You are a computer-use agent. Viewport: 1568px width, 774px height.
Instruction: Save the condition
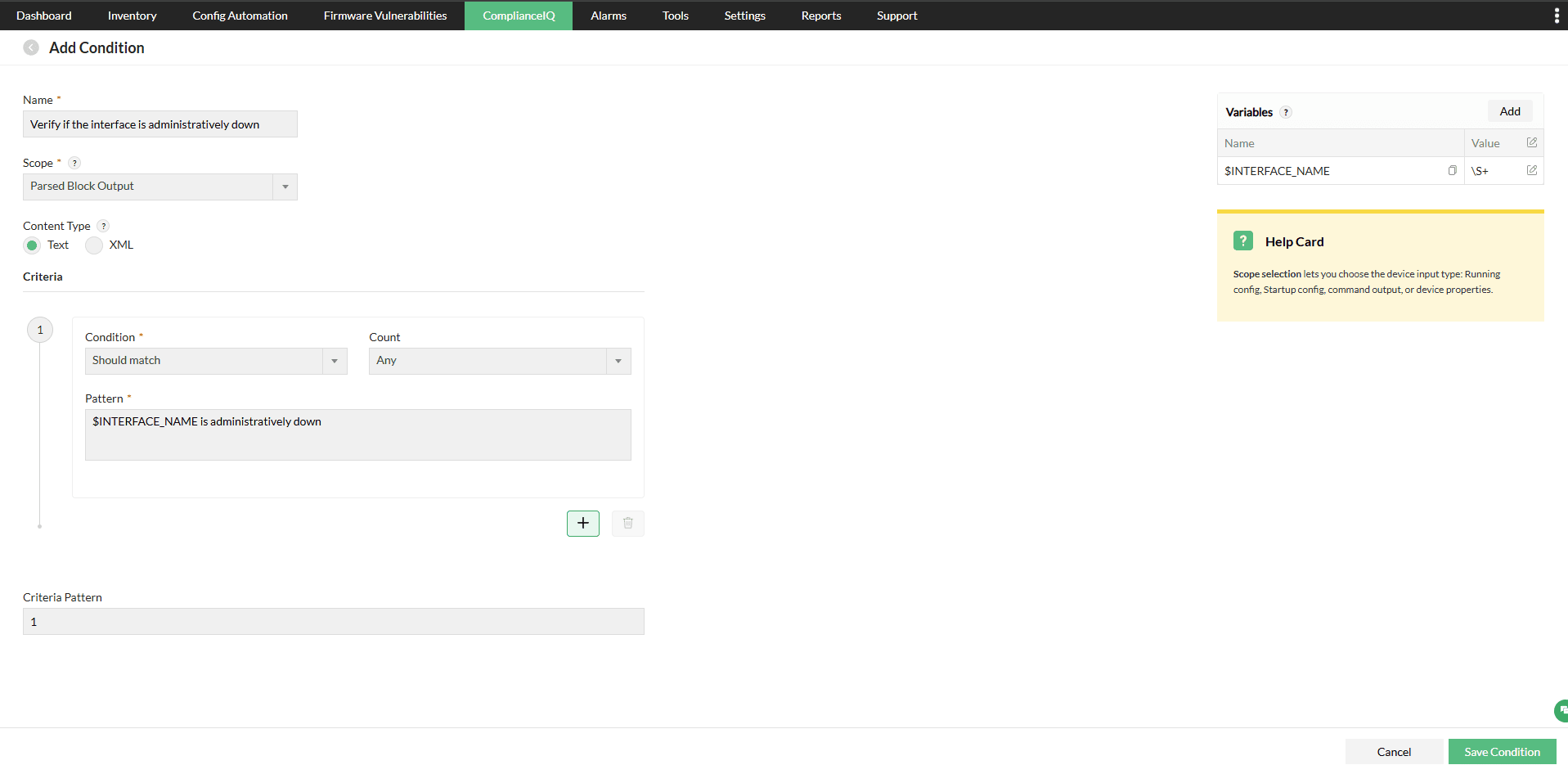tap(1503, 751)
